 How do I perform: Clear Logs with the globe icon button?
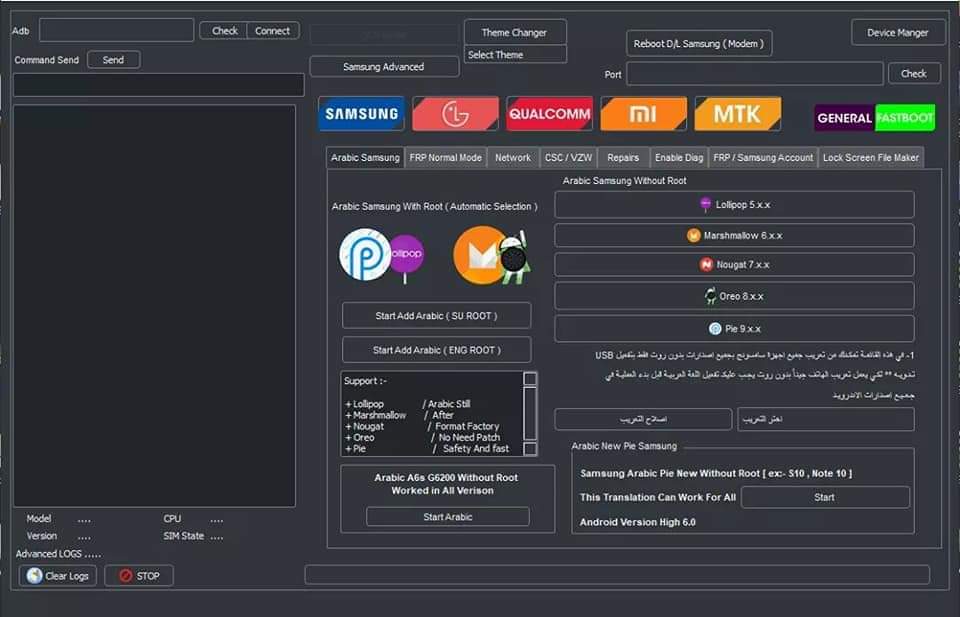click(58, 575)
